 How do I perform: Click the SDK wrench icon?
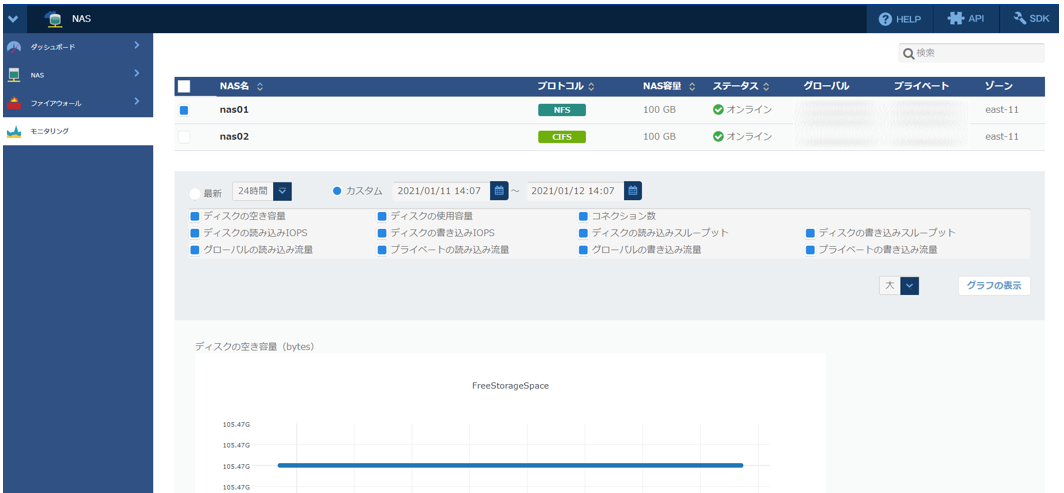(x=1020, y=19)
